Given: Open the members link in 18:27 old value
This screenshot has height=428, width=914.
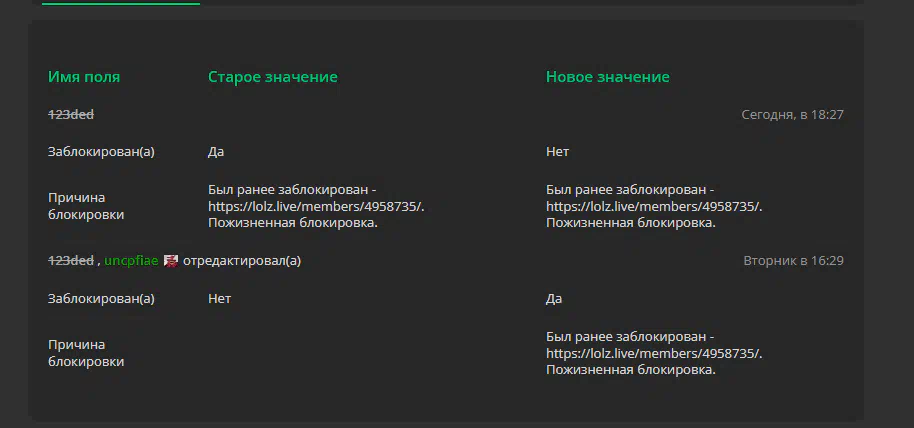Looking at the screenshot, I should click(316, 206).
